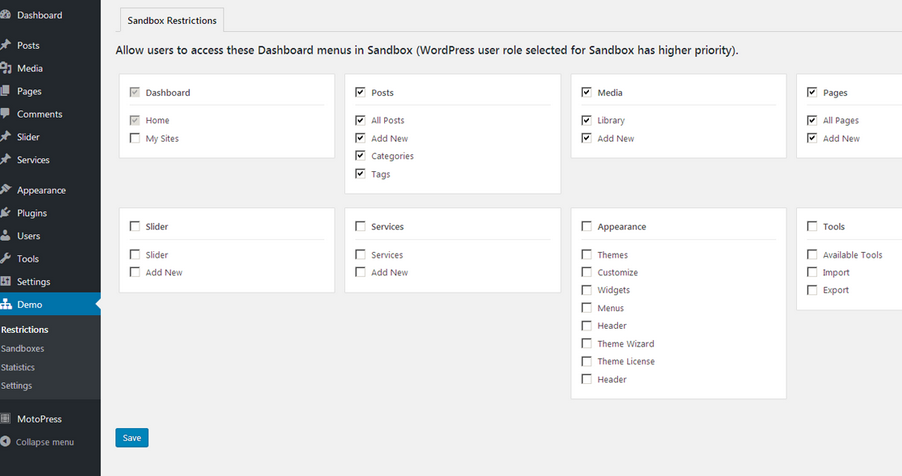Open Sandboxes submenu under Demo
Screen dimensions: 902x476
tap(22, 348)
